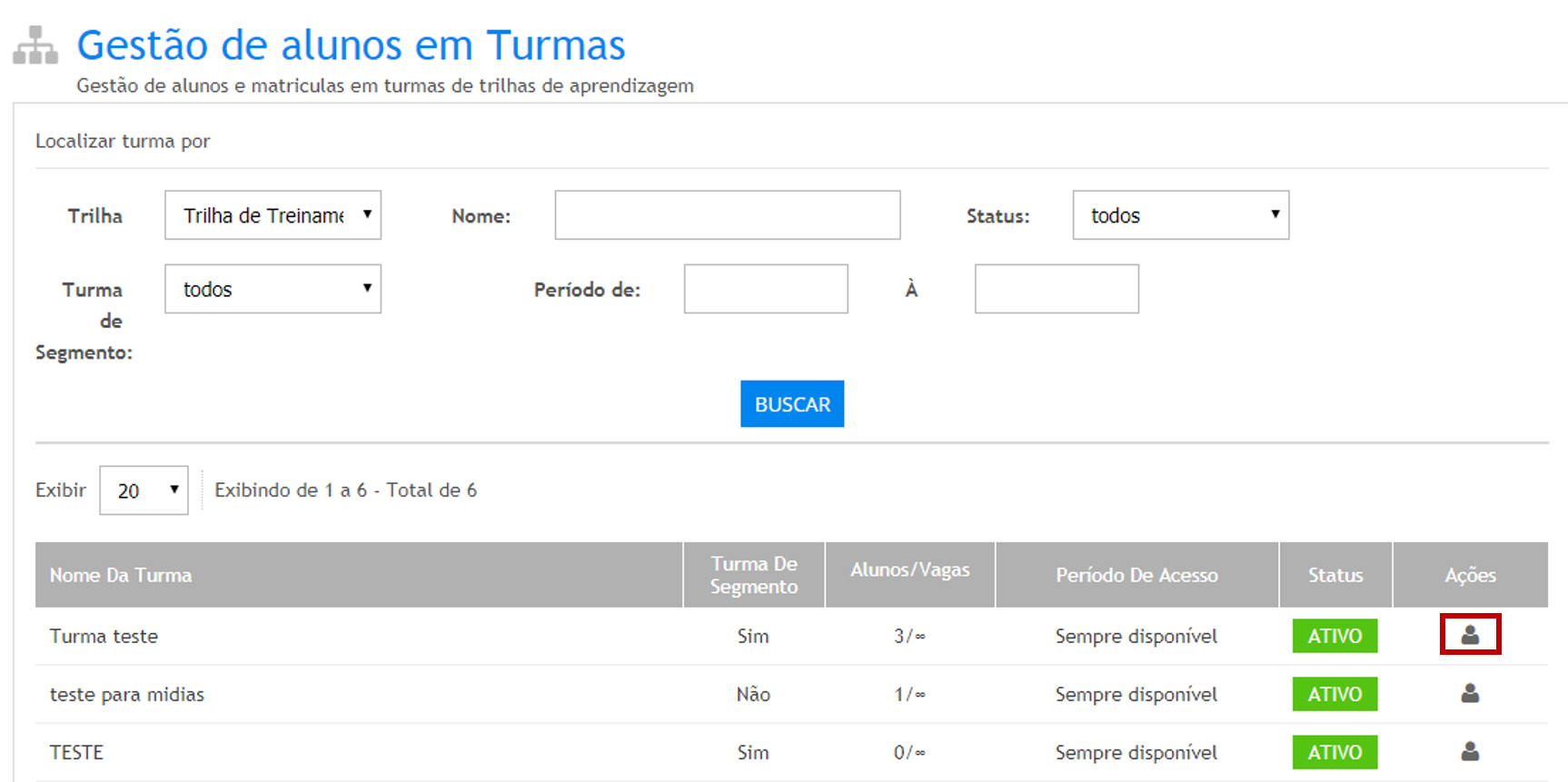
Task: Click the Gestão de alunos em Turmas title
Action: point(351,45)
